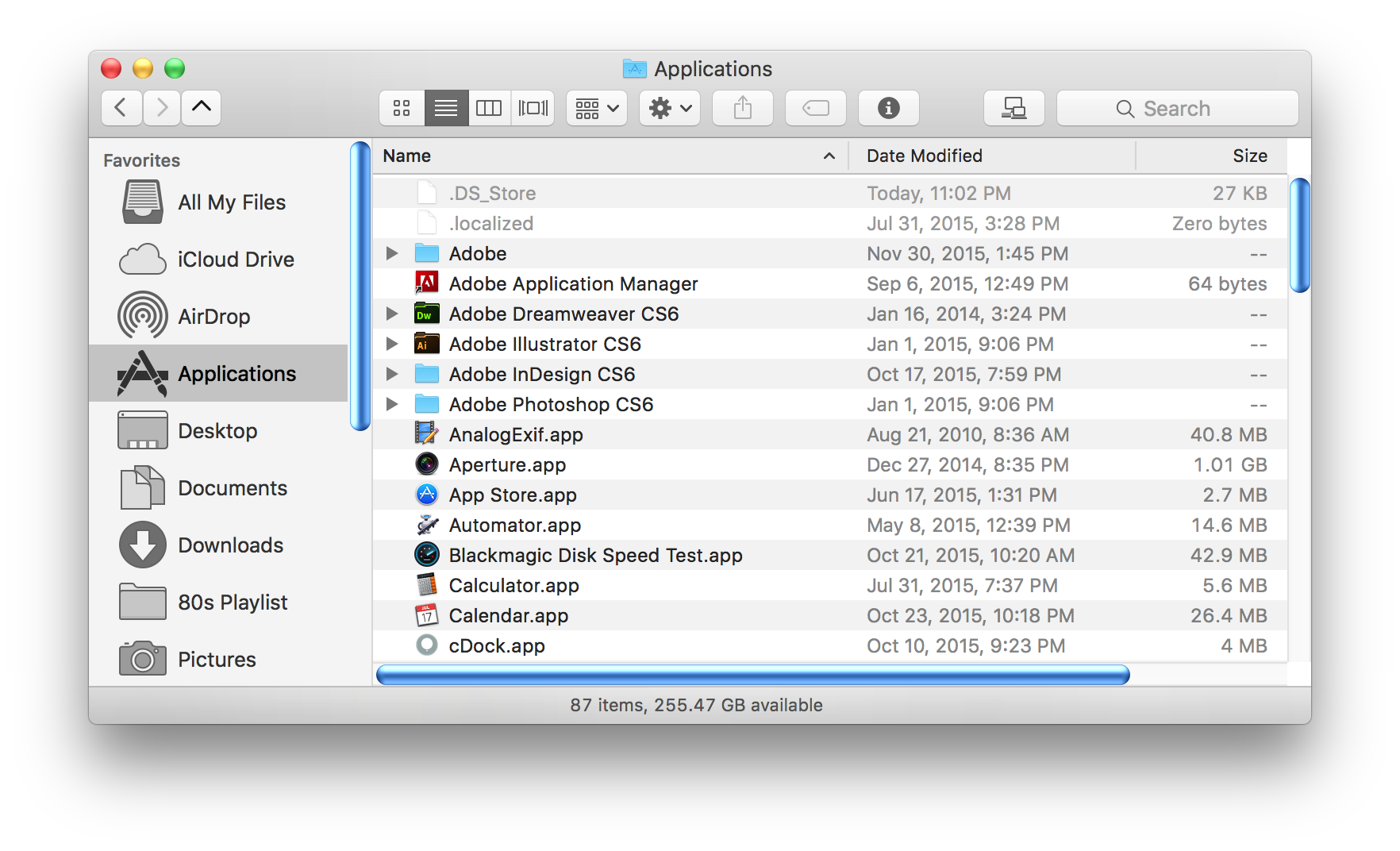Select the Adobe Photoshop CS6 row name
This screenshot has height=851, width=1400.
[x=551, y=404]
